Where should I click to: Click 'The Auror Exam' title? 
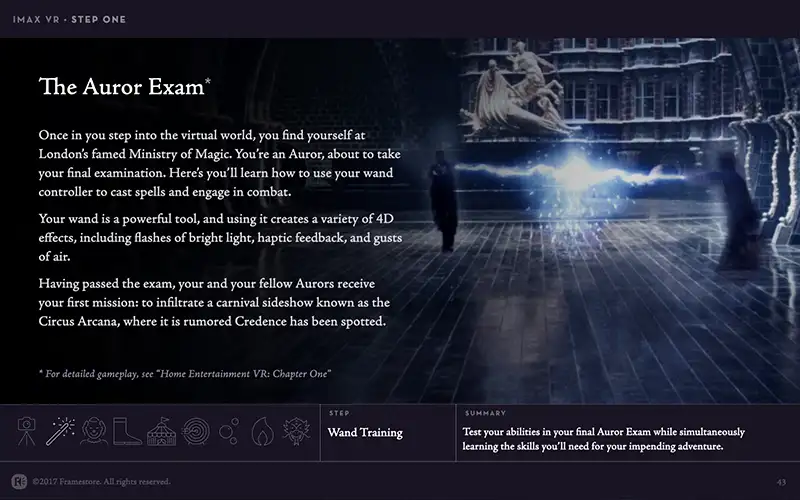point(124,87)
